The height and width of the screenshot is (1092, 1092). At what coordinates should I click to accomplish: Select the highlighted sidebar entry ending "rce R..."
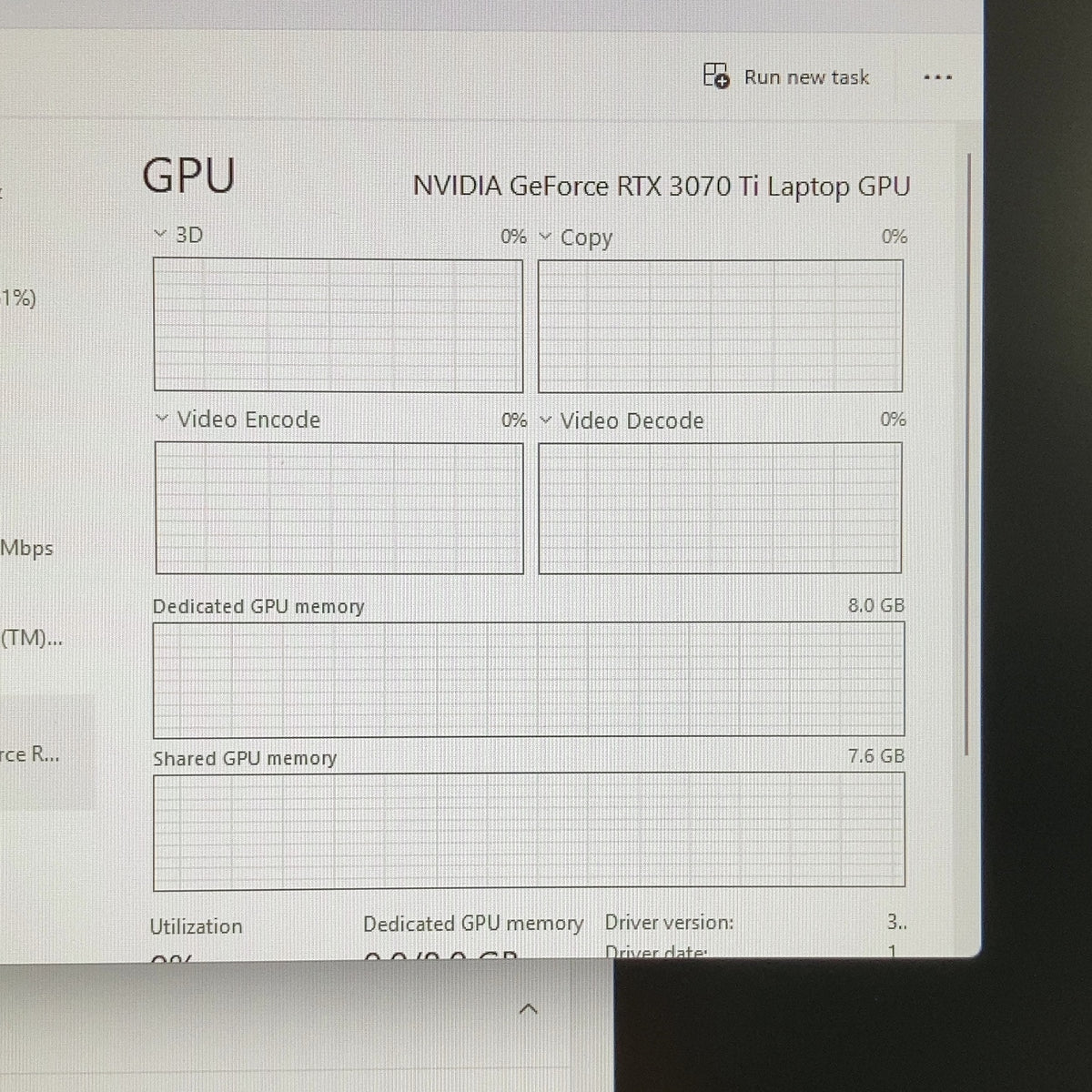45,753
